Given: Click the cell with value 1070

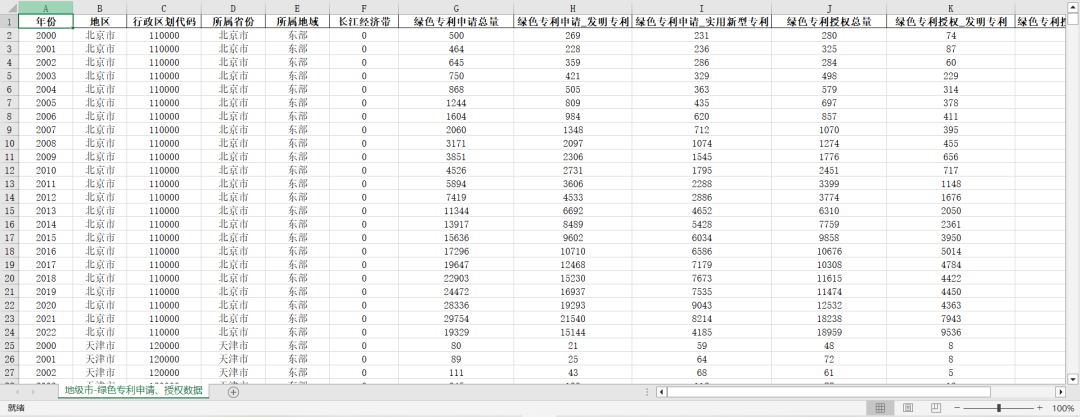Looking at the screenshot, I should click(829, 130).
